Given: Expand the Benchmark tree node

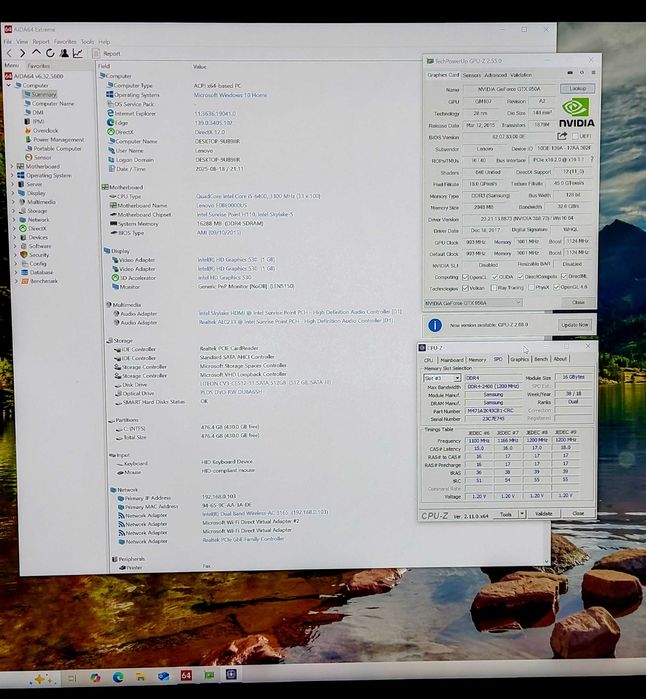Looking at the screenshot, I should click(x=16, y=281).
